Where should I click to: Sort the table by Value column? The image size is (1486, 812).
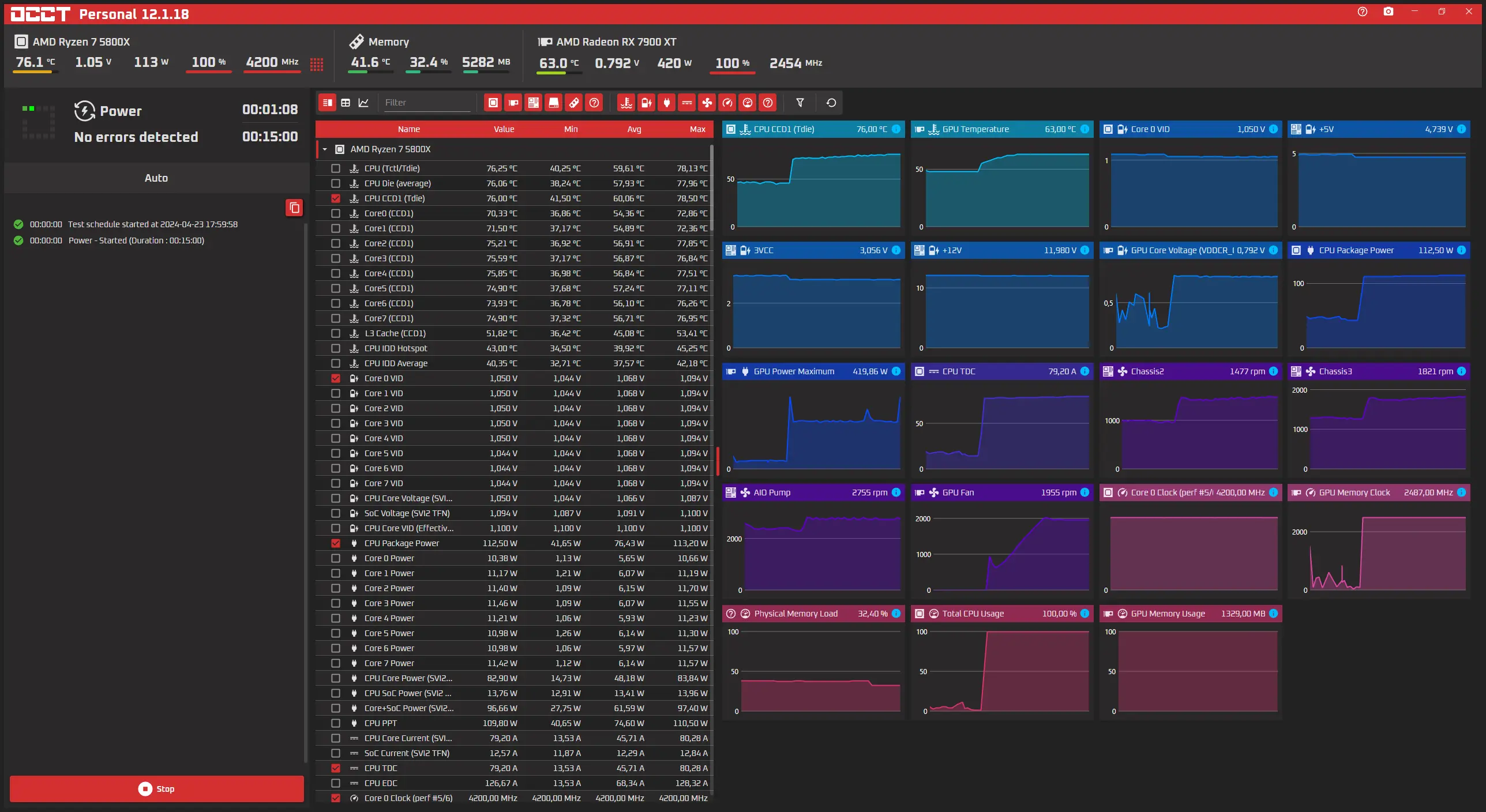click(504, 129)
